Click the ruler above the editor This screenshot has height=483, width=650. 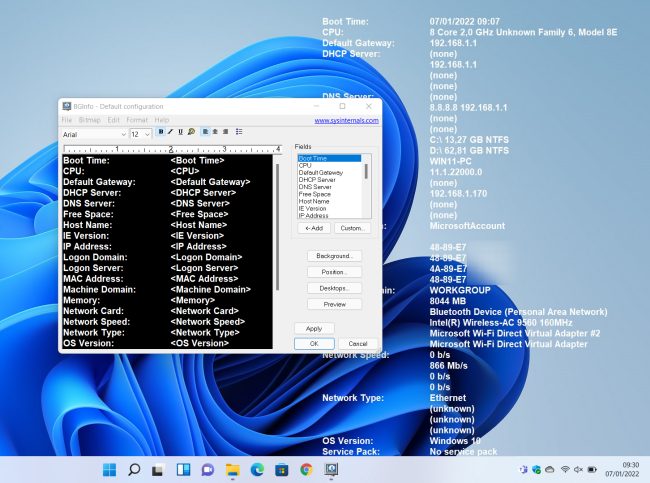coord(172,149)
